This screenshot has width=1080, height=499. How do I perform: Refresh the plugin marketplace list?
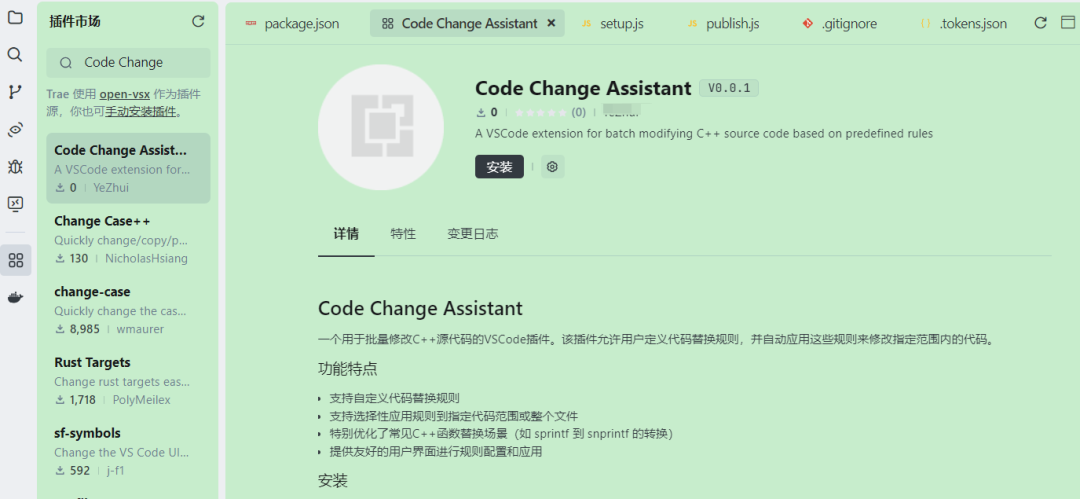coord(198,21)
